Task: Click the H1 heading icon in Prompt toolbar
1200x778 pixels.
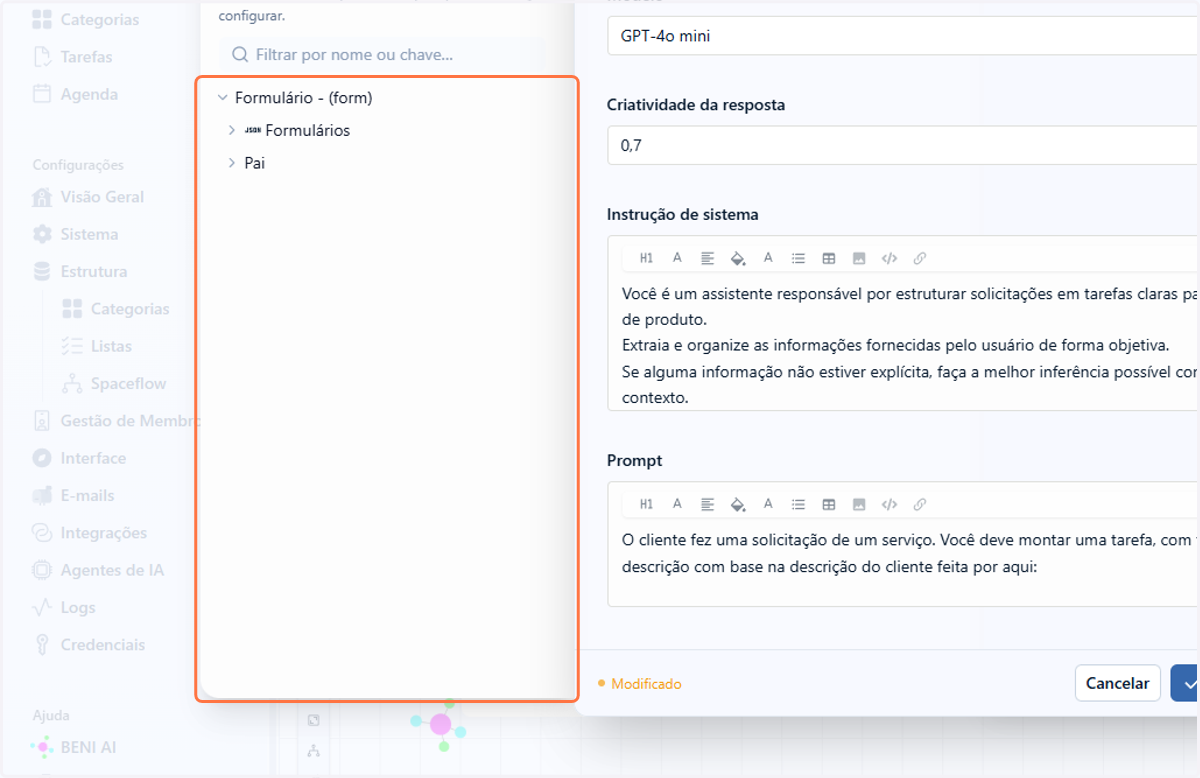Action: coord(646,504)
